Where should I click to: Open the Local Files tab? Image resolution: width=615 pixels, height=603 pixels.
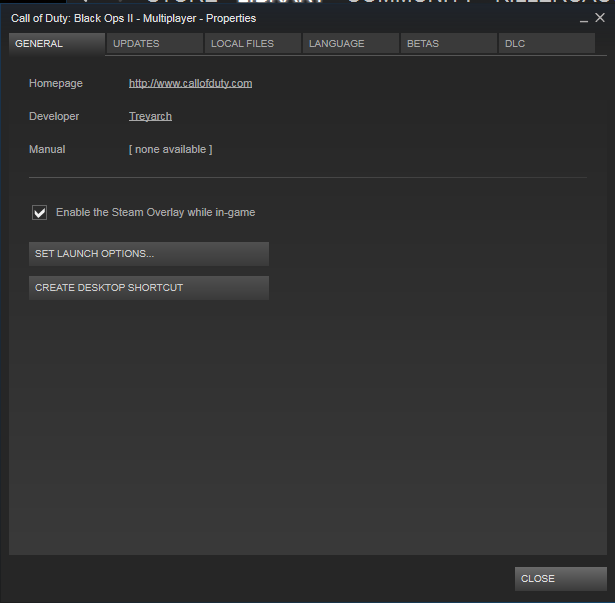pyautogui.click(x=253, y=44)
